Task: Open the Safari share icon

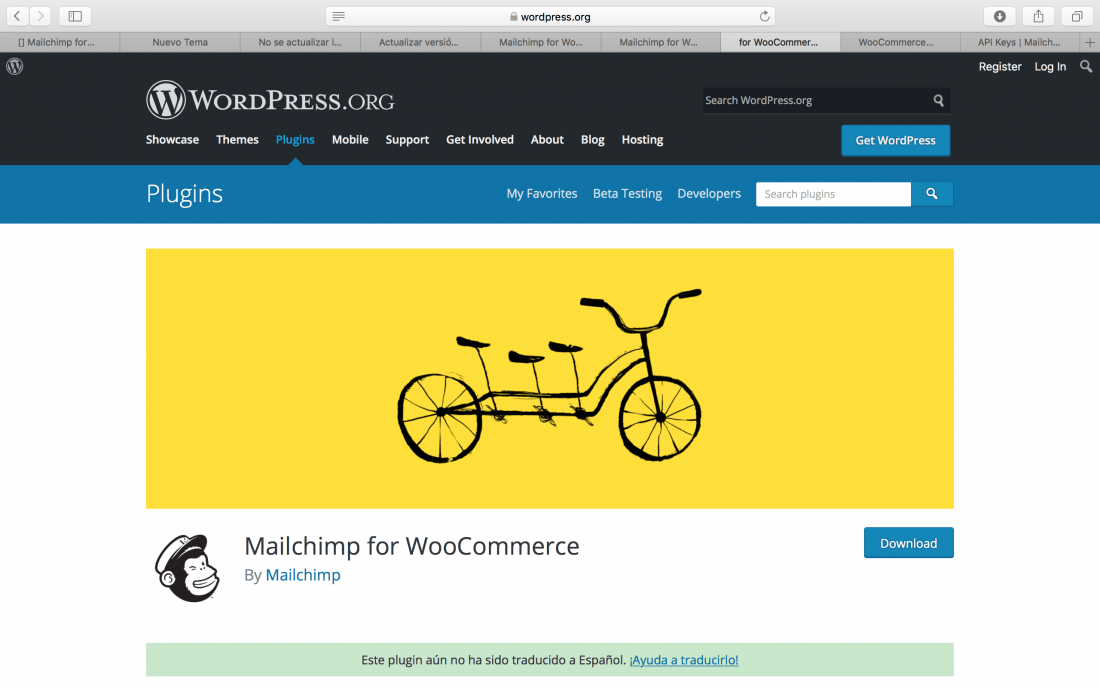Action: (x=1038, y=16)
